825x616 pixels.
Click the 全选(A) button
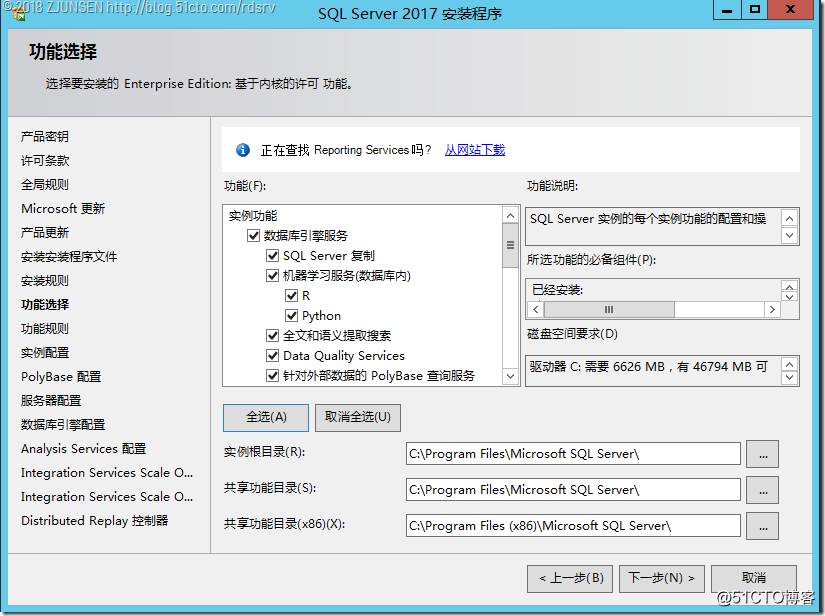[x=266, y=418]
